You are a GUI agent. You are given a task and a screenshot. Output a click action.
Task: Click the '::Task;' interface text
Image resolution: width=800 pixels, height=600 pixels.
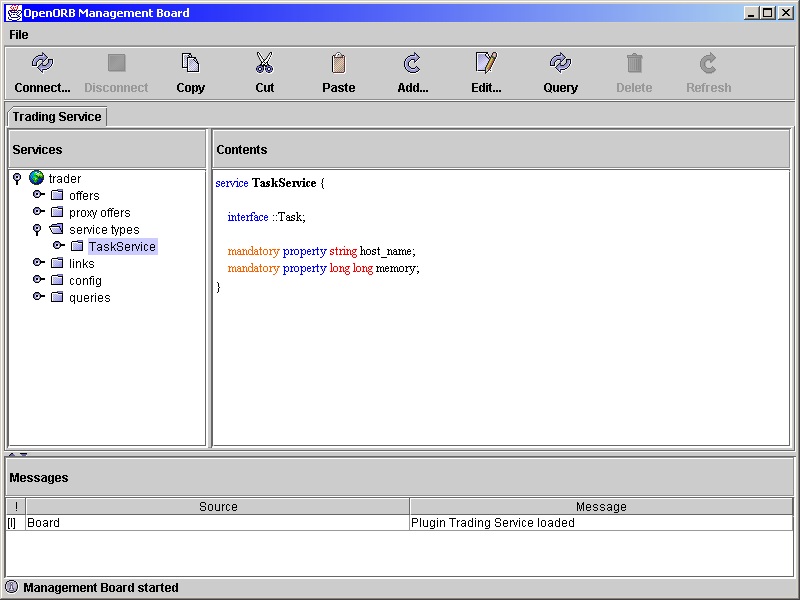point(288,217)
